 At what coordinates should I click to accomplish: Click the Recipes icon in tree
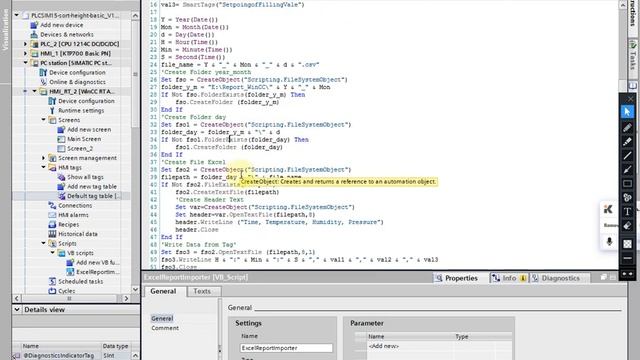52,224
